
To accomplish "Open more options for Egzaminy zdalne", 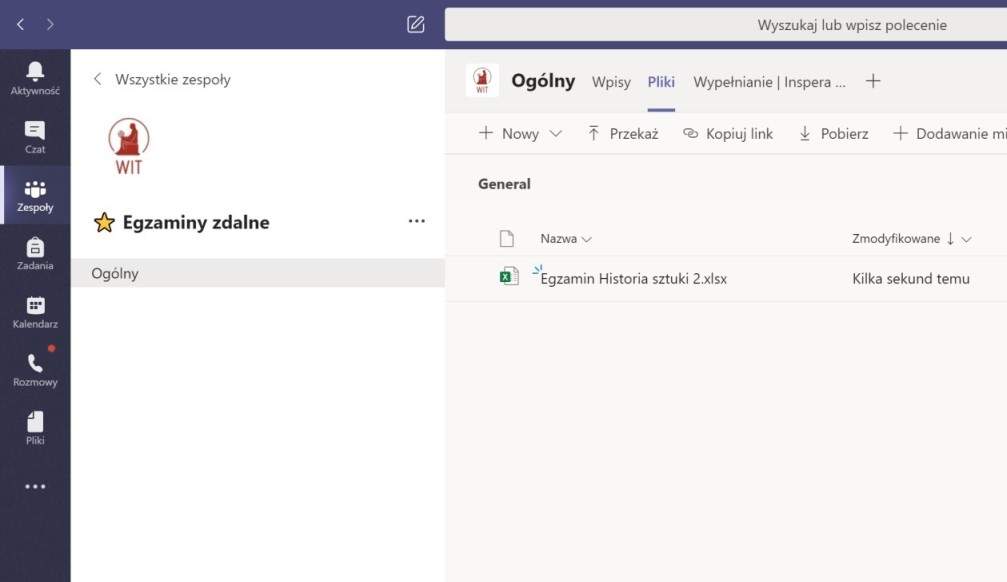I will [x=417, y=221].
